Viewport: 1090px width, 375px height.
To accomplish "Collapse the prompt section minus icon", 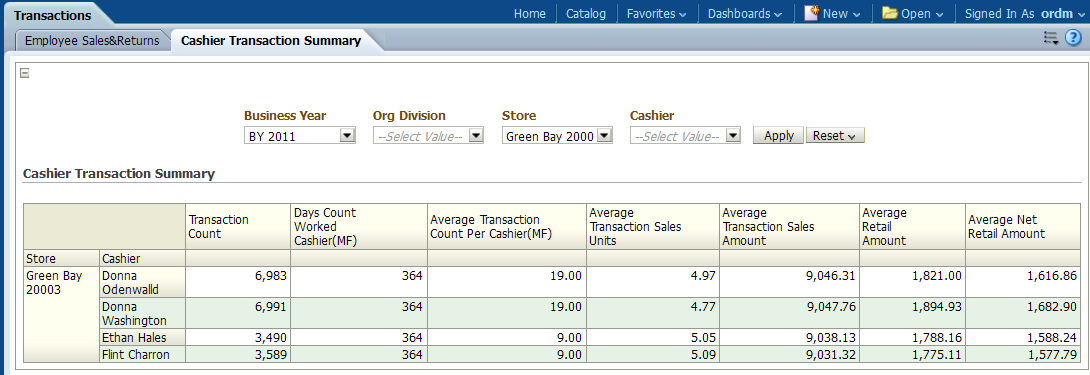I will [x=24, y=72].
